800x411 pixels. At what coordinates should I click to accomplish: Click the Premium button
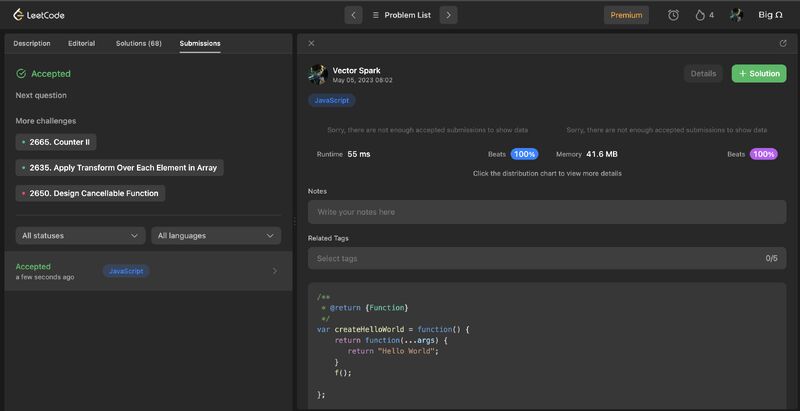pos(626,15)
